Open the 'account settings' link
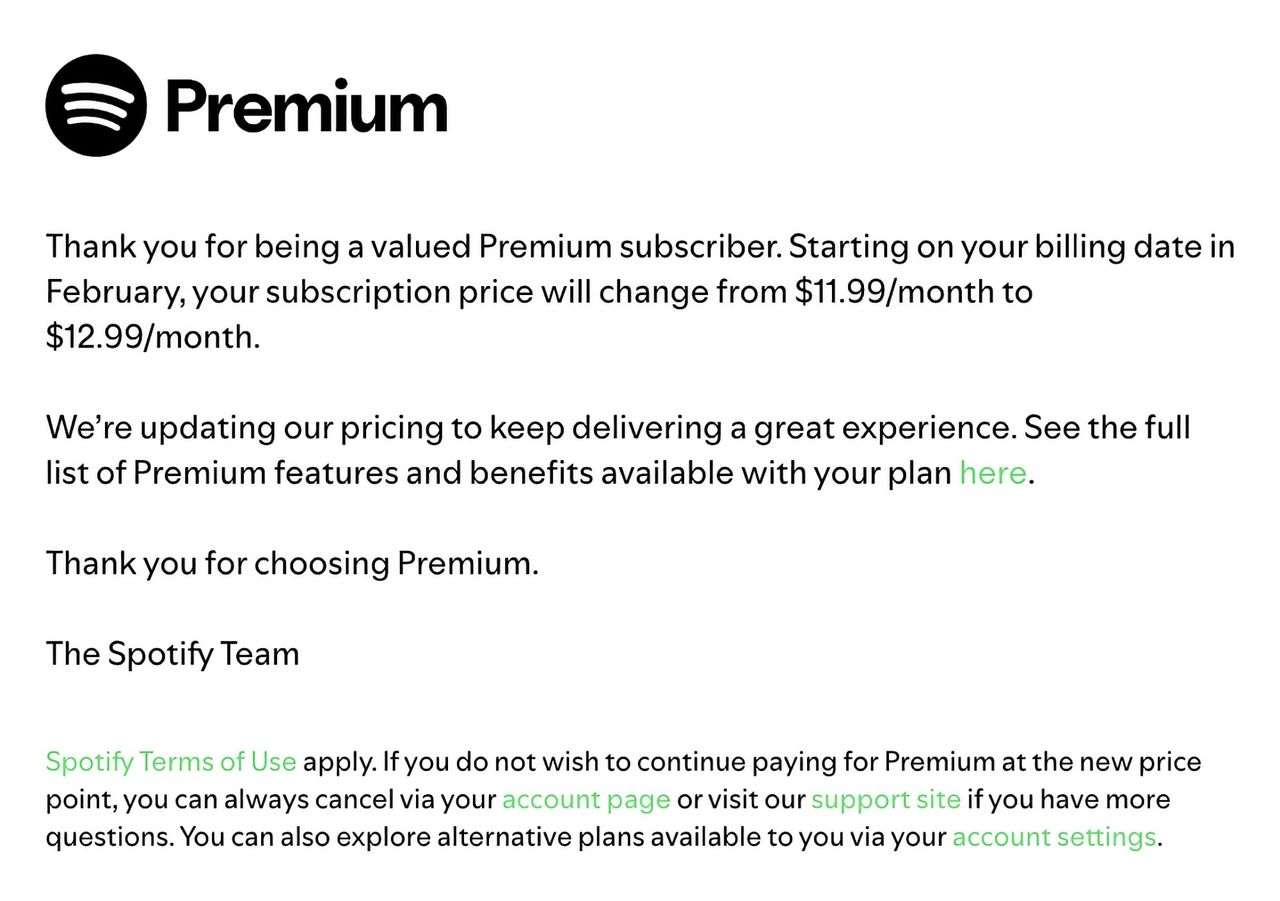 pyautogui.click(x=1054, y=836)
